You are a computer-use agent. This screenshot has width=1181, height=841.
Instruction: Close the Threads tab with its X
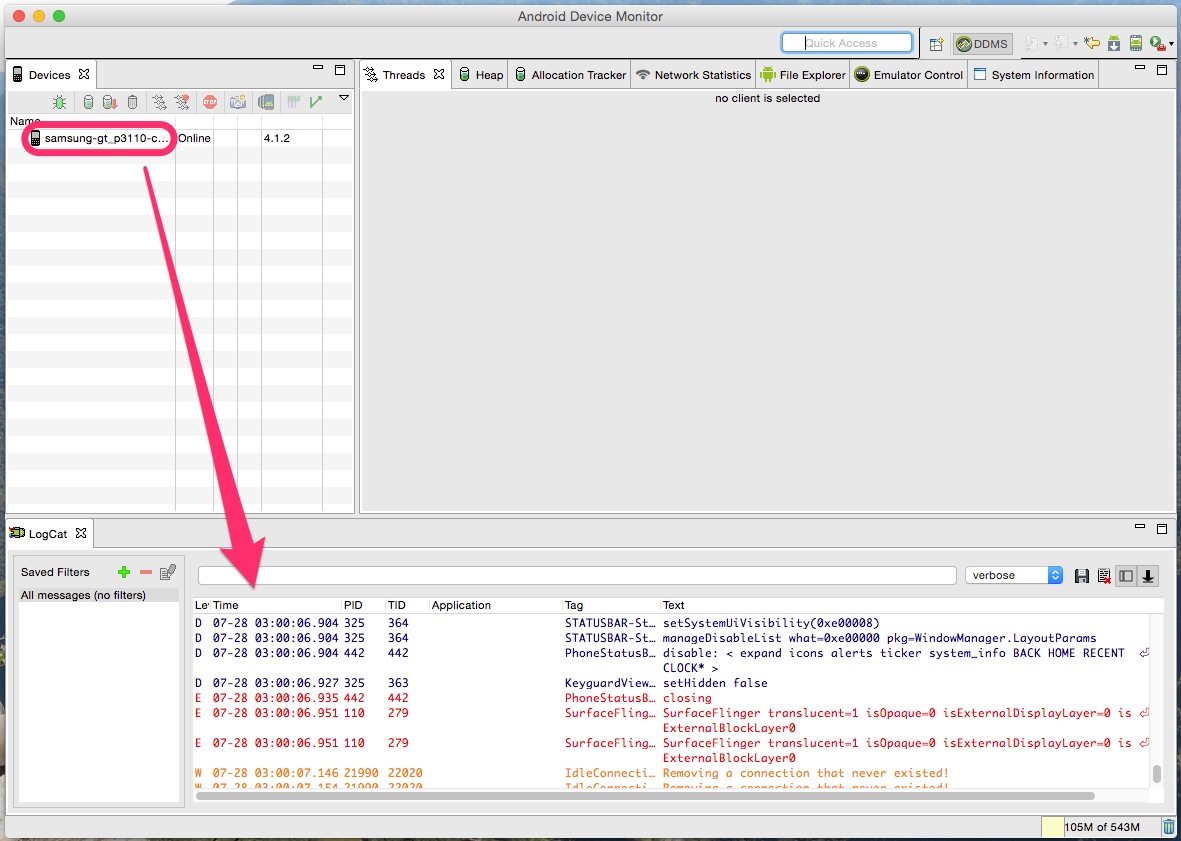(x=439, y=74)
